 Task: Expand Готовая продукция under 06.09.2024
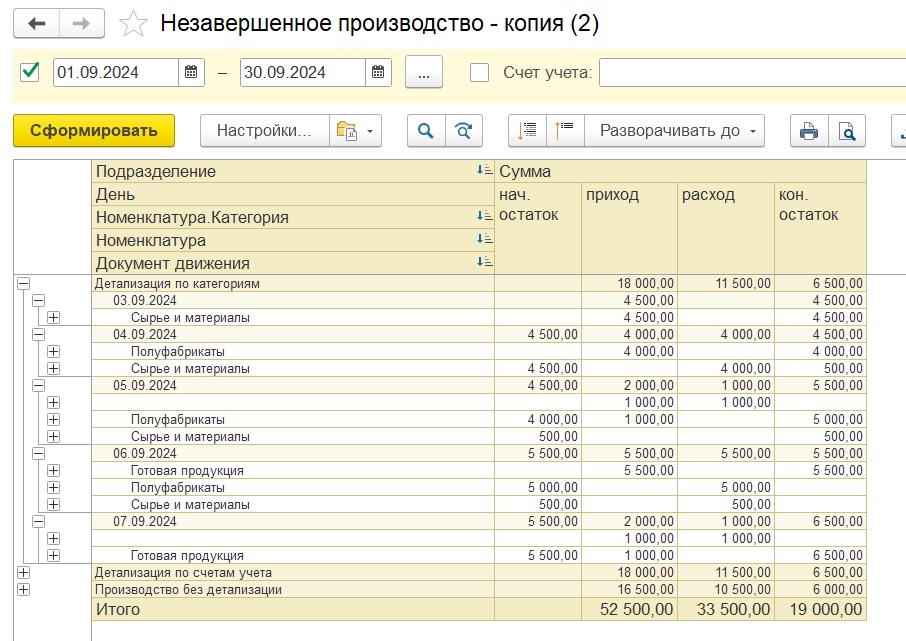click(x=53, y=470)
